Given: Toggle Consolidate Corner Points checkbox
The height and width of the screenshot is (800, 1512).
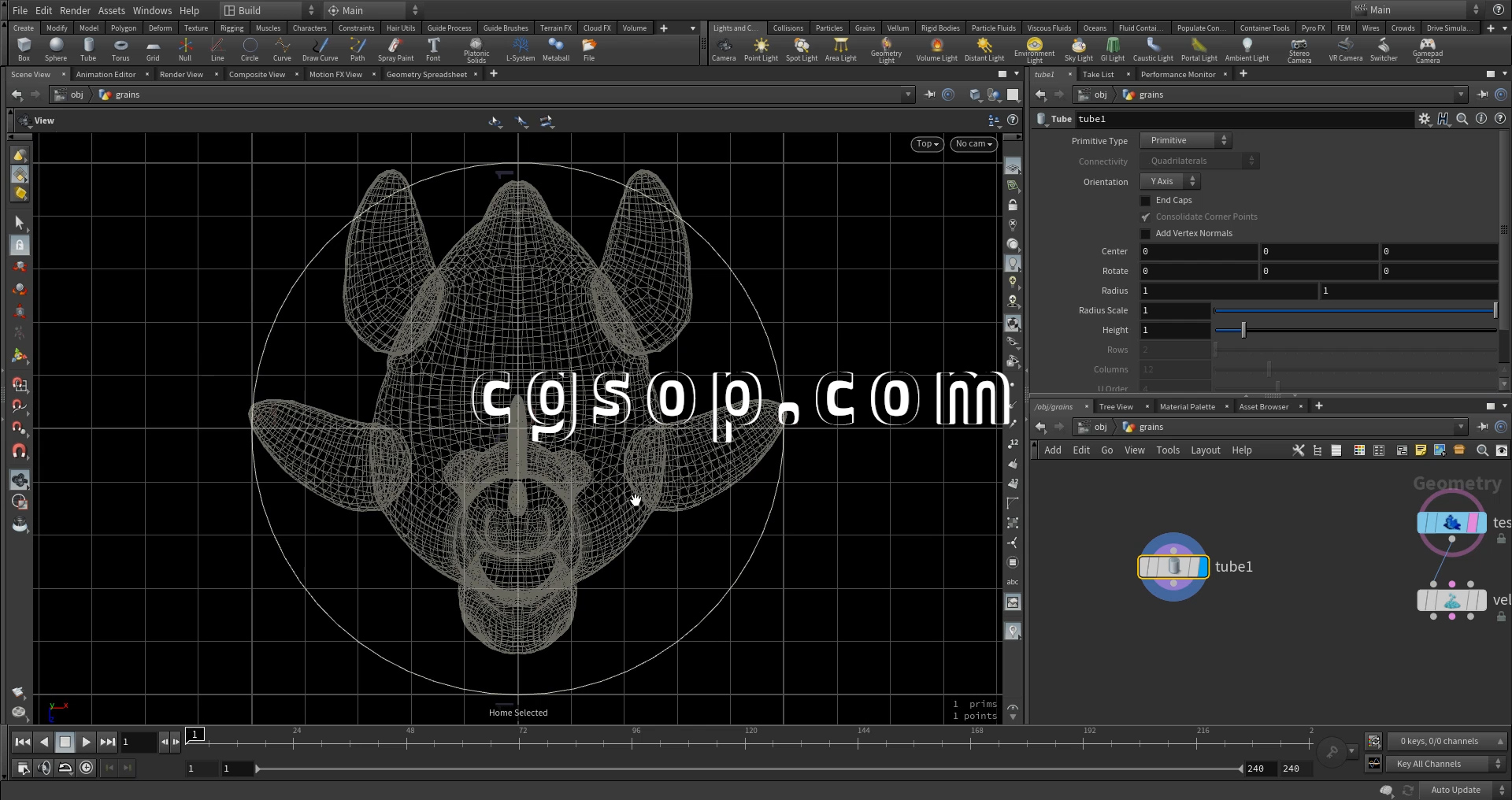Looking at the screenshot, I should point(1146,217).
